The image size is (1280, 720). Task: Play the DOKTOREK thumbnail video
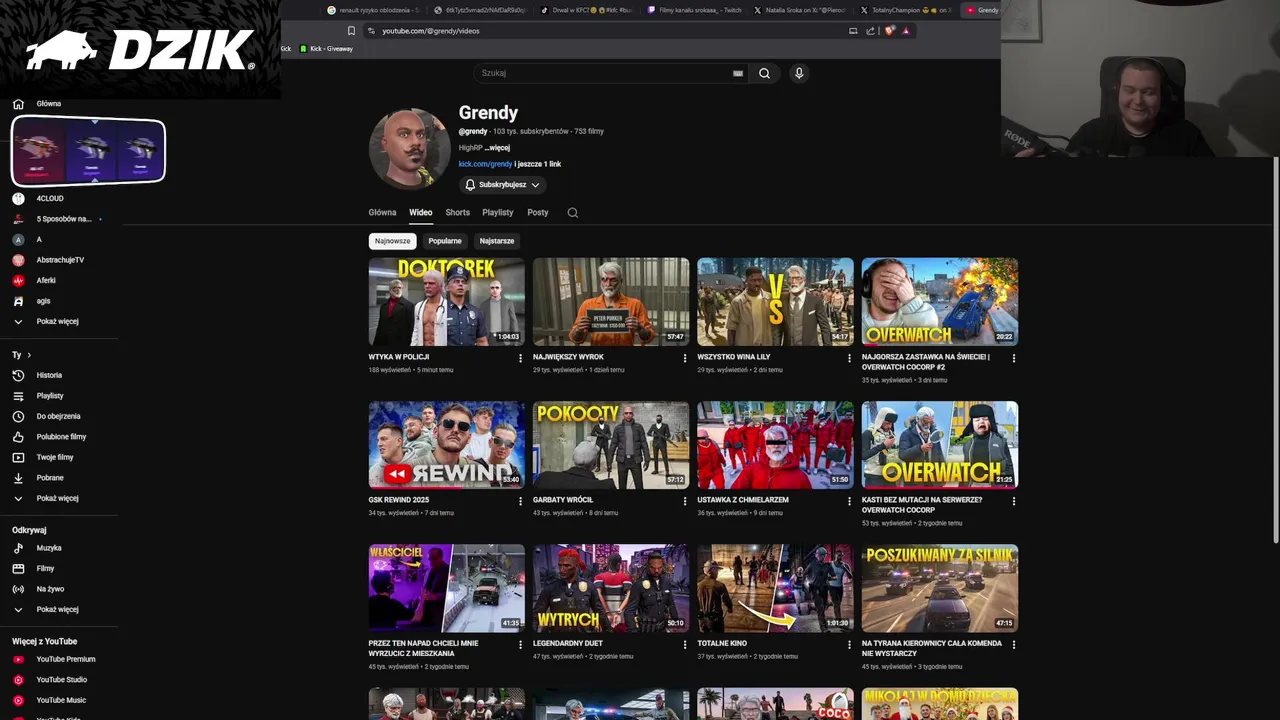(446, 302)
